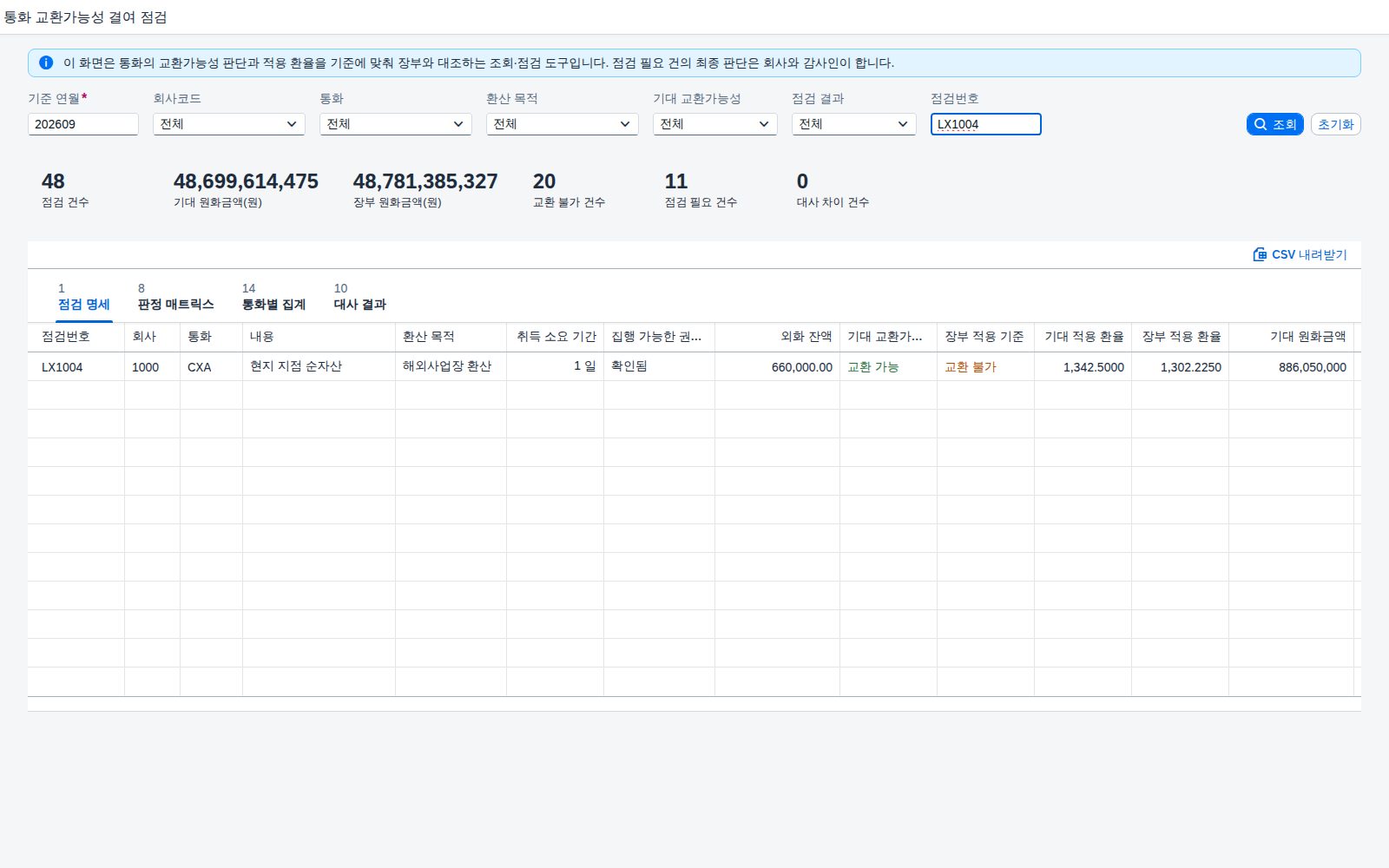The image size is (1389, 868).
Task: Open the 점검 결과 dropdown
Action: pyautogui.click(x=854, y=124)
